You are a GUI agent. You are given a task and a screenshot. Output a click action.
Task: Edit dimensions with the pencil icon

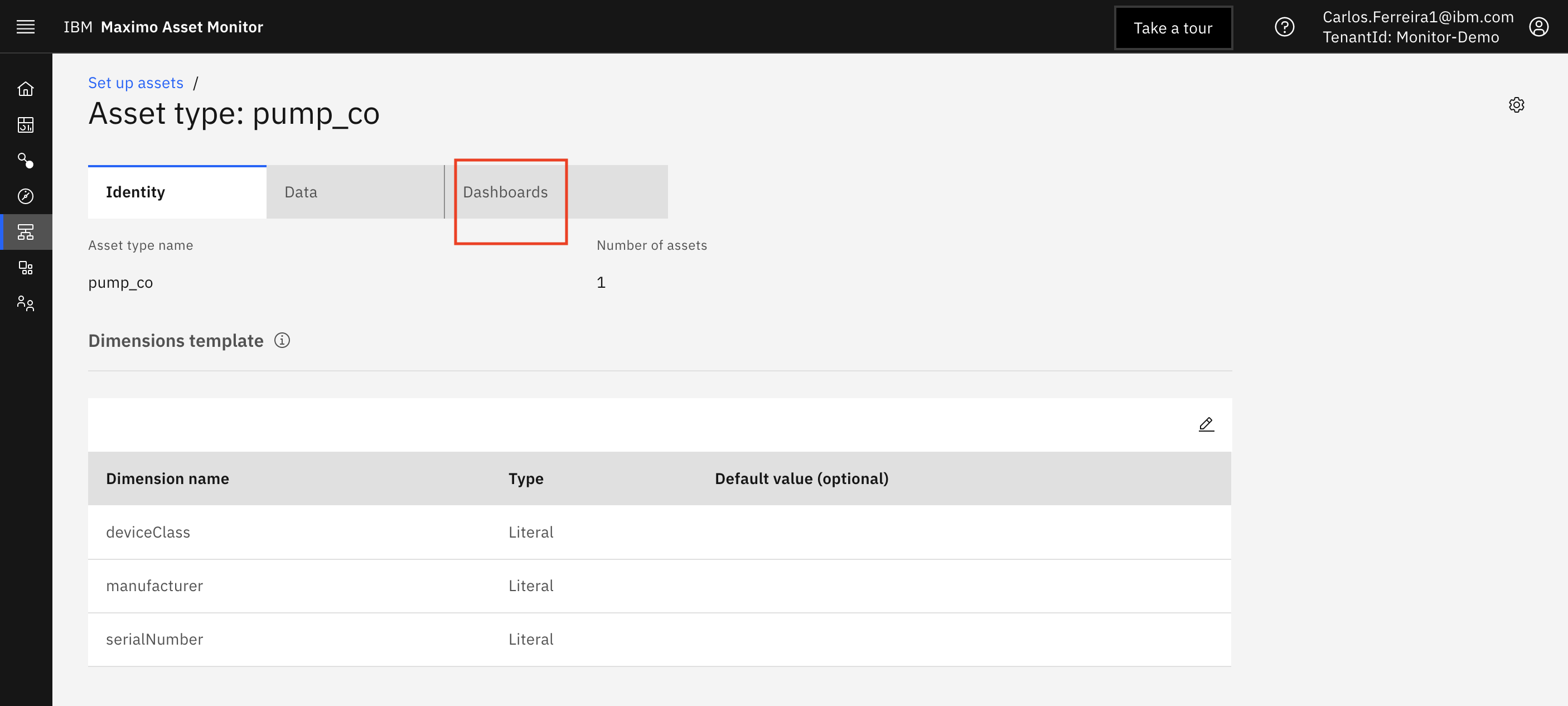(x=1206, y=424)
